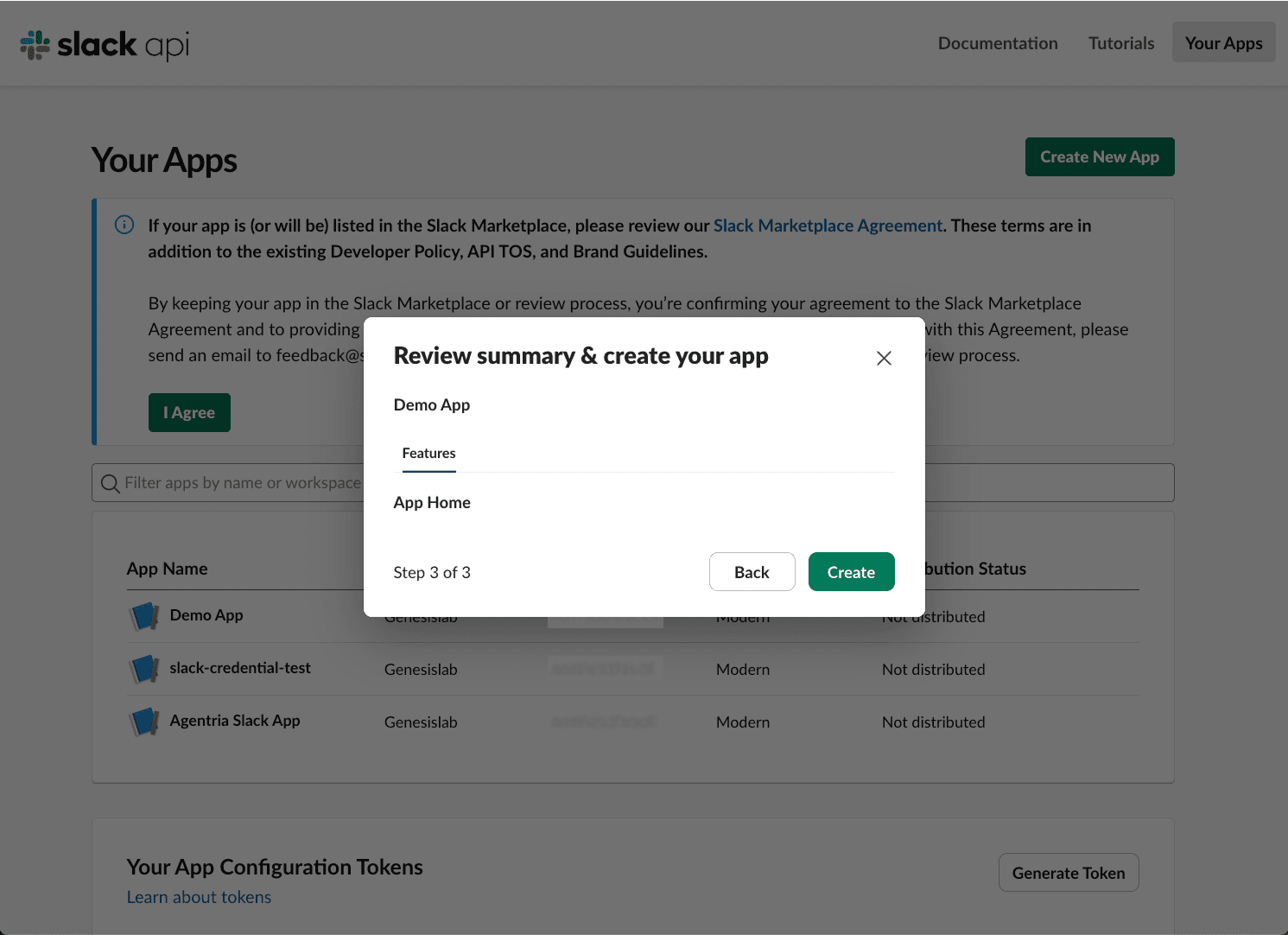Viewport: 1288px width, 935px height.
Task: Go to Your Apps in the header
Action: tap(1223, 42)
